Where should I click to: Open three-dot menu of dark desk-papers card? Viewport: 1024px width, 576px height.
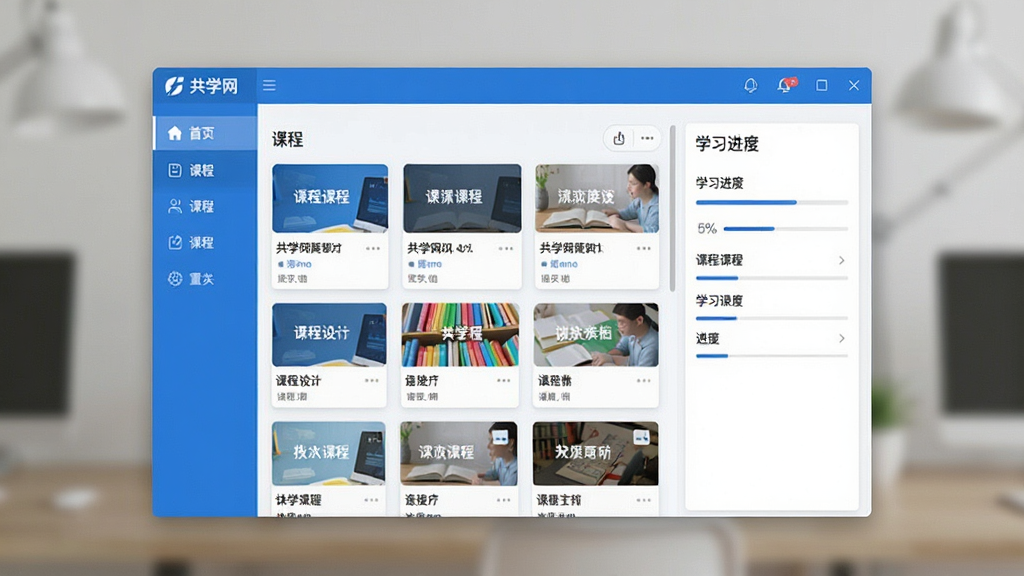pyautogui.click(x=643, y=500)
